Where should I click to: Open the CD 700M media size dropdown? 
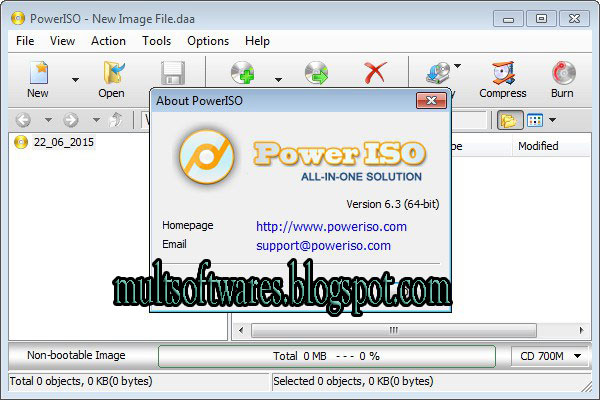pyautogui.click(x=550, y=356)
